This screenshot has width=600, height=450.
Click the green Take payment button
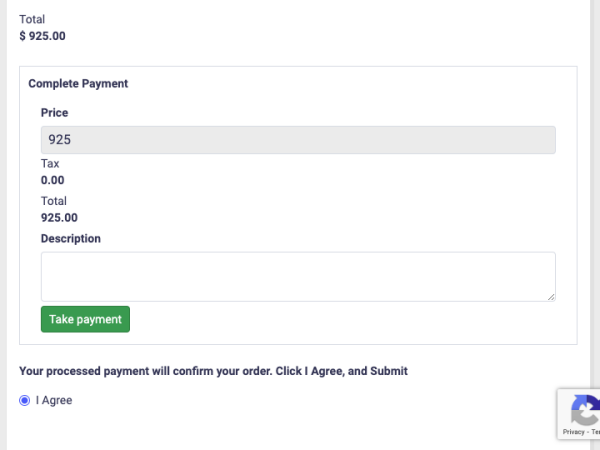(x=85, y=319)
